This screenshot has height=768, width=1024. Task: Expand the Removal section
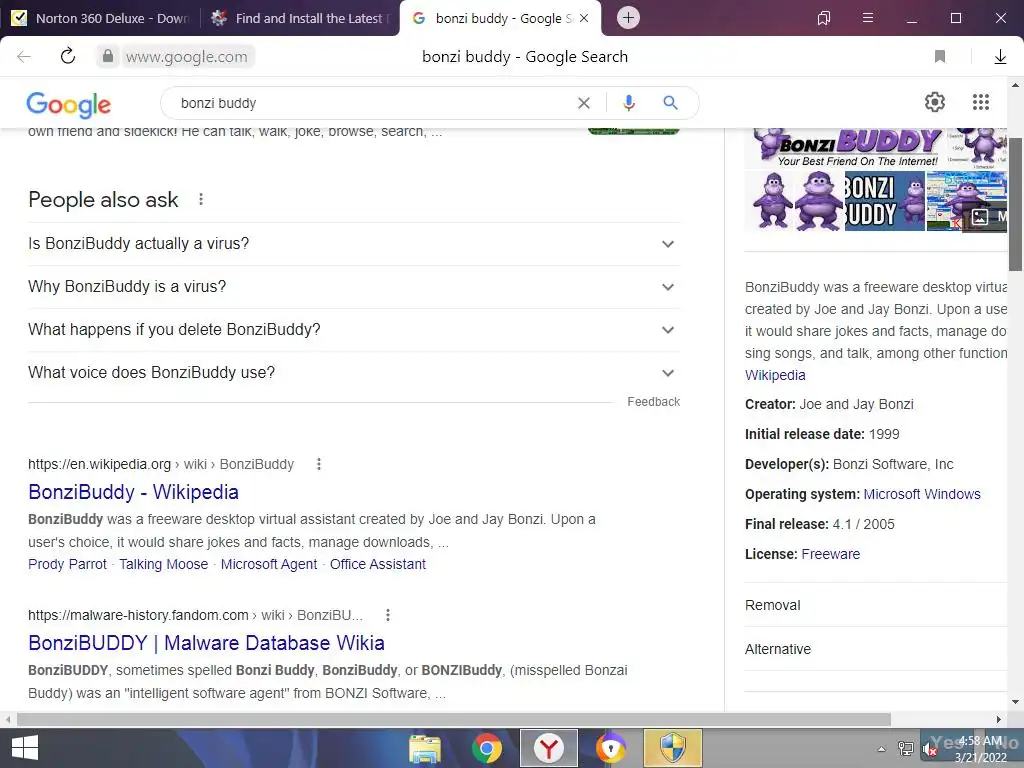pos(876,605)
